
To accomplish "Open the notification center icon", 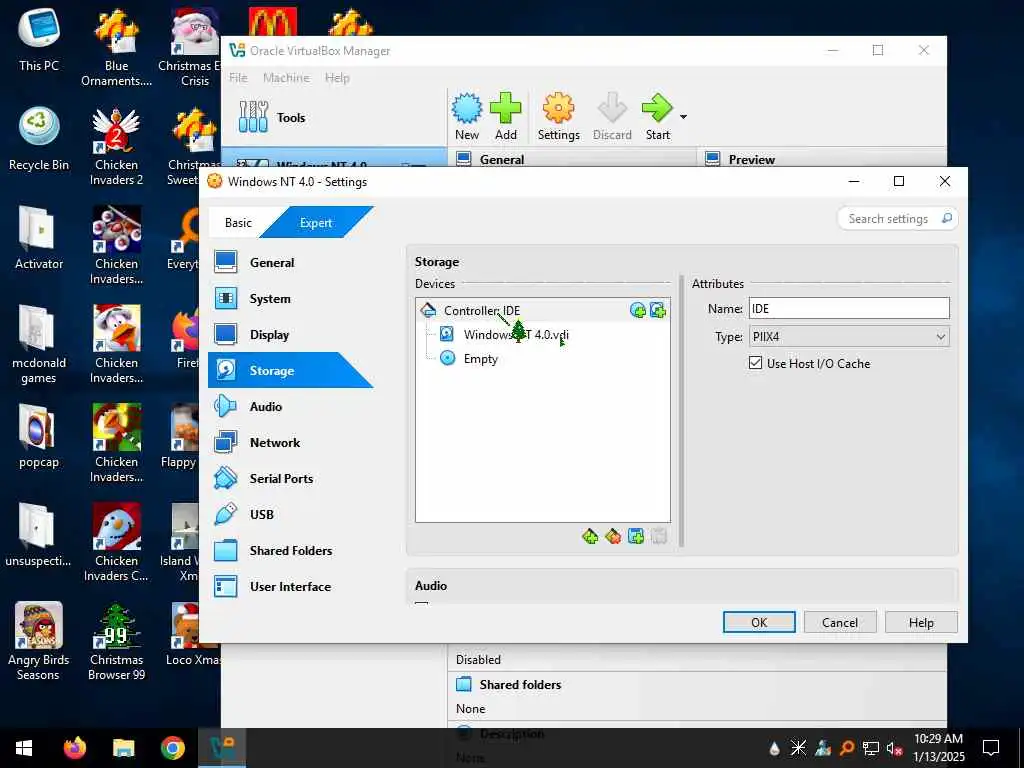I will [x=991, y=748].
